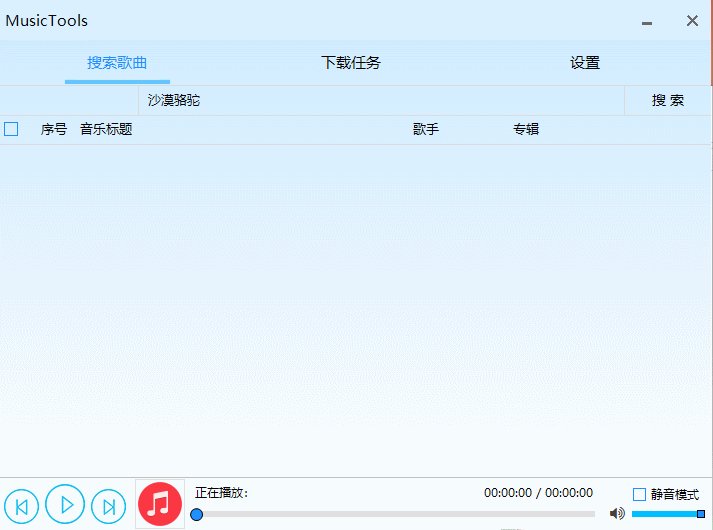Click the red music note icon
713x530 pixels.
click(x=160, y=504)
